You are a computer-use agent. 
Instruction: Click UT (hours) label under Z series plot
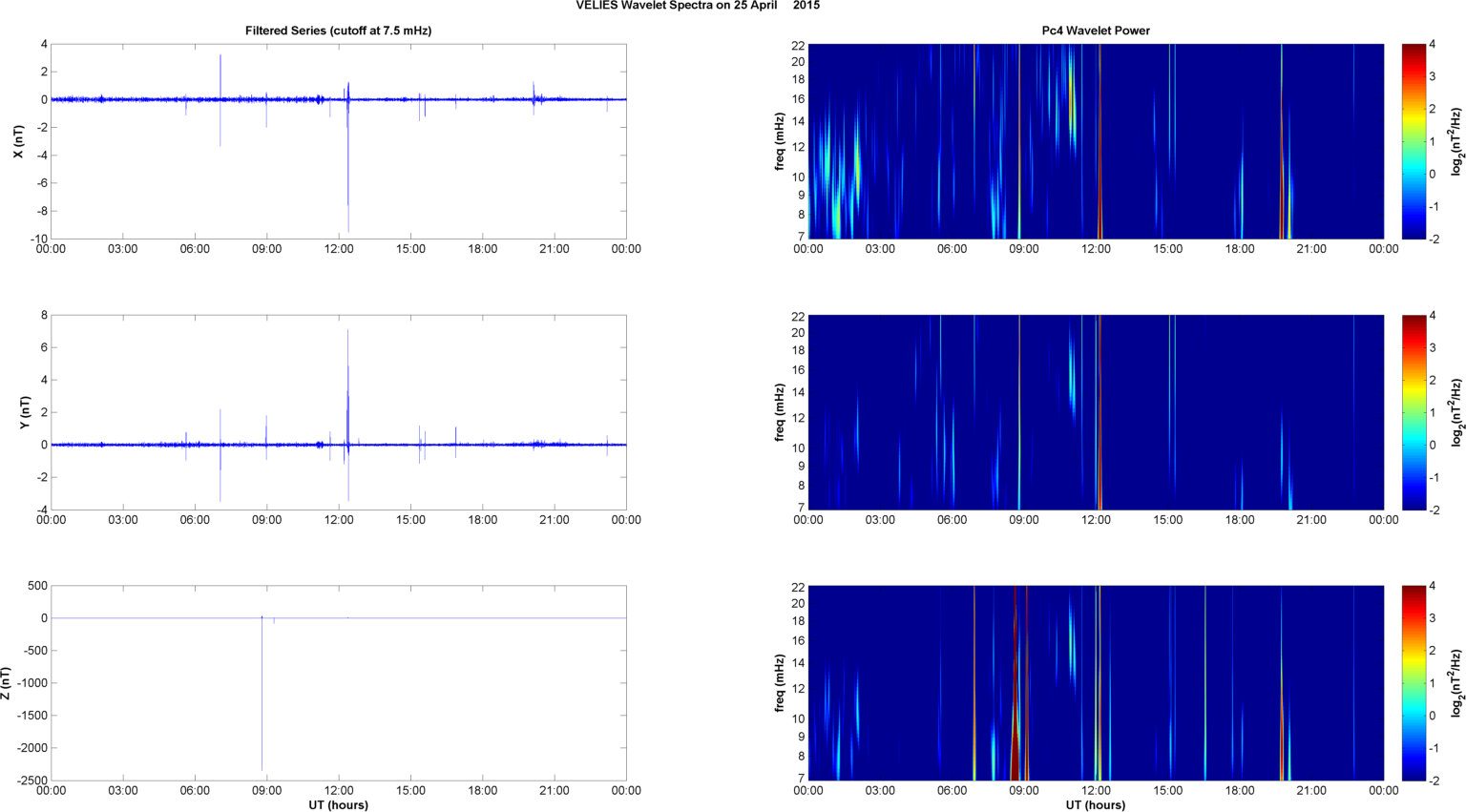[338, 804]
